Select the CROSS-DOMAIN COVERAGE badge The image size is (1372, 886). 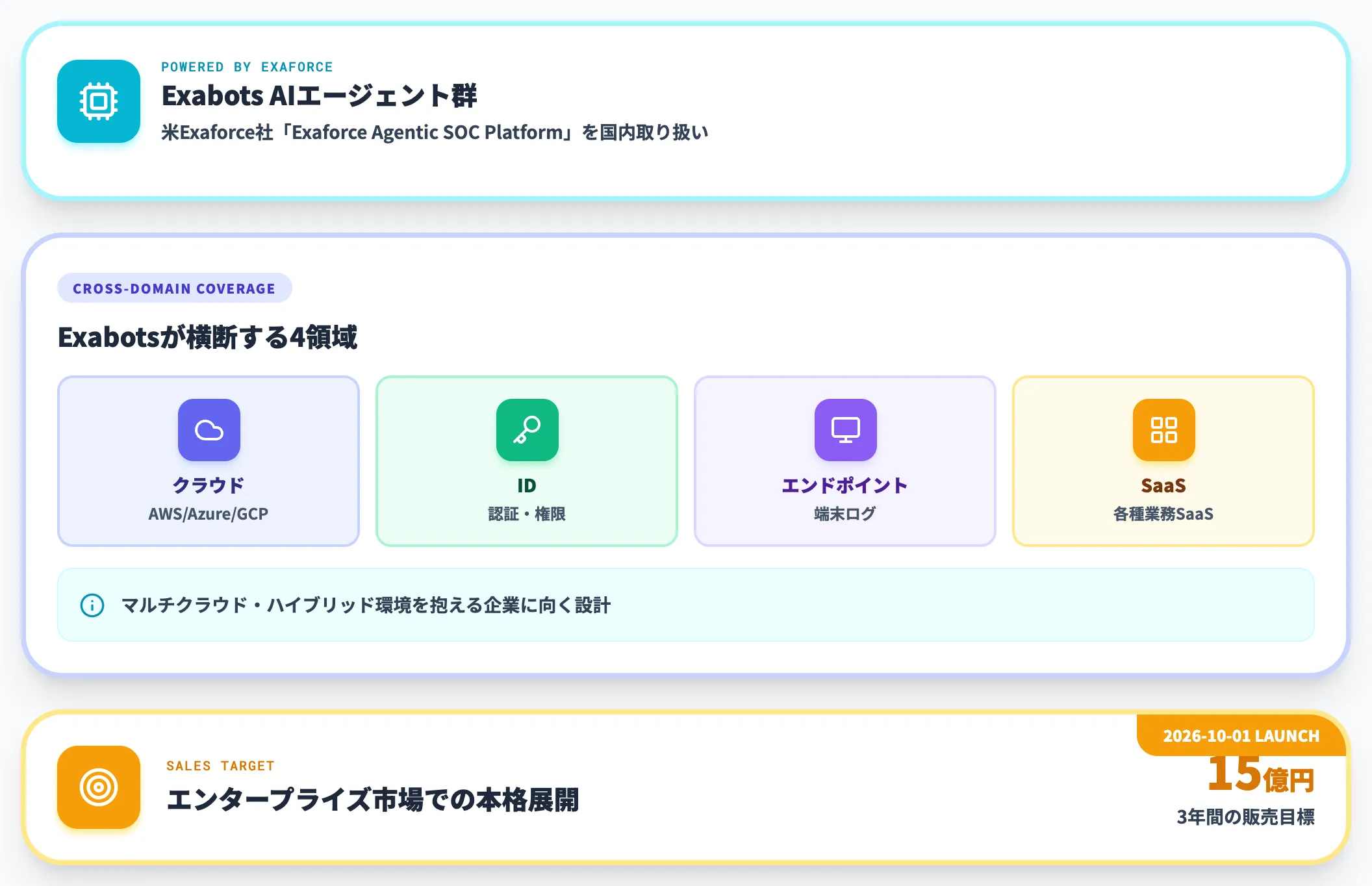pyautogui.click(x=175, y=288)
